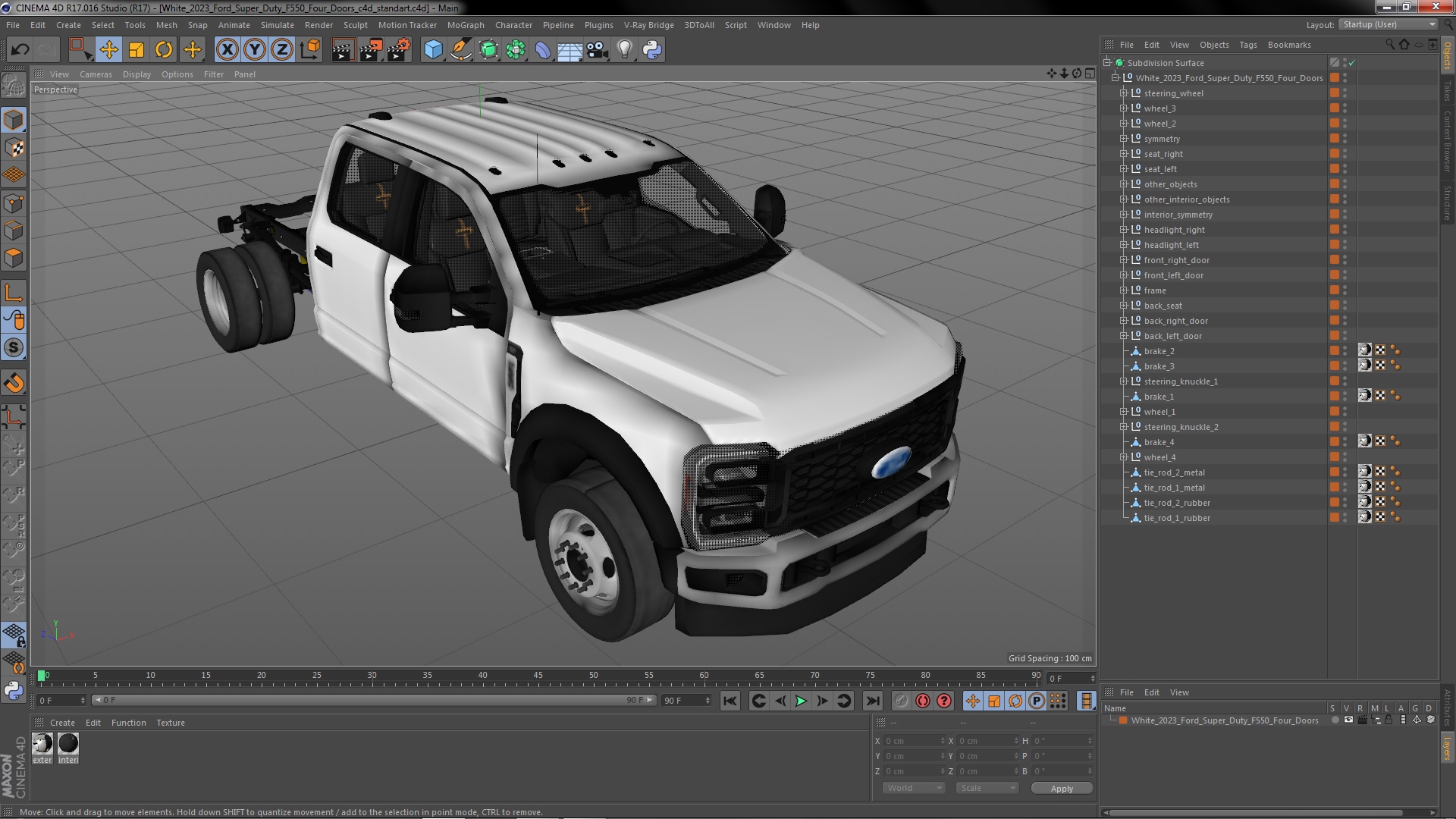This screenshot has height=819, width=1456.
Task: Expand the front_left_door node
Action: point(1124,275)
